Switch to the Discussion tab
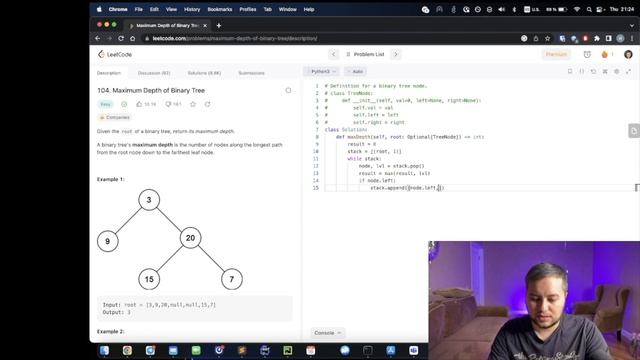 pyautogui.click(x=154, y=73)
